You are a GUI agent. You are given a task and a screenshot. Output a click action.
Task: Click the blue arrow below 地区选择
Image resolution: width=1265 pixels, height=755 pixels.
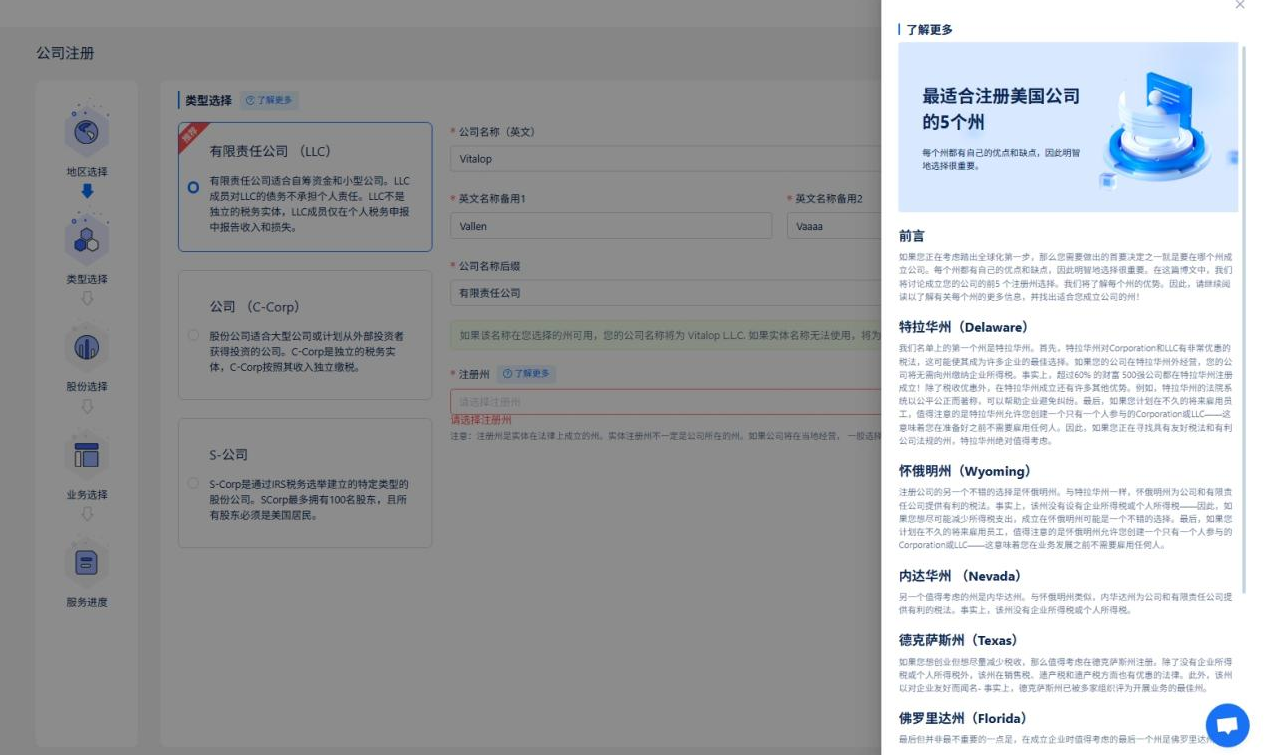coord(86,189)
